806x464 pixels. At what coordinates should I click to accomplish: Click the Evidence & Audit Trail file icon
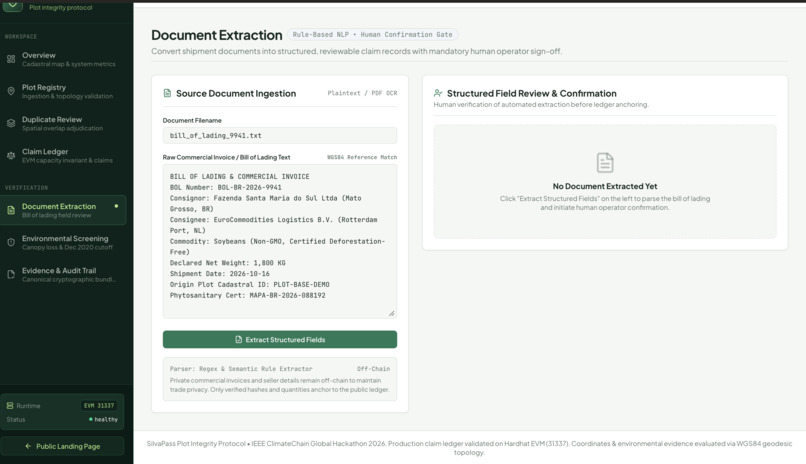point(11,274)
